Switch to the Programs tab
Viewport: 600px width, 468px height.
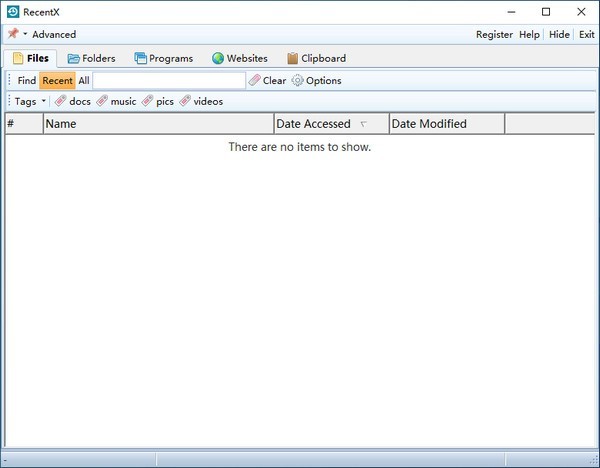[x=164, y=58]
